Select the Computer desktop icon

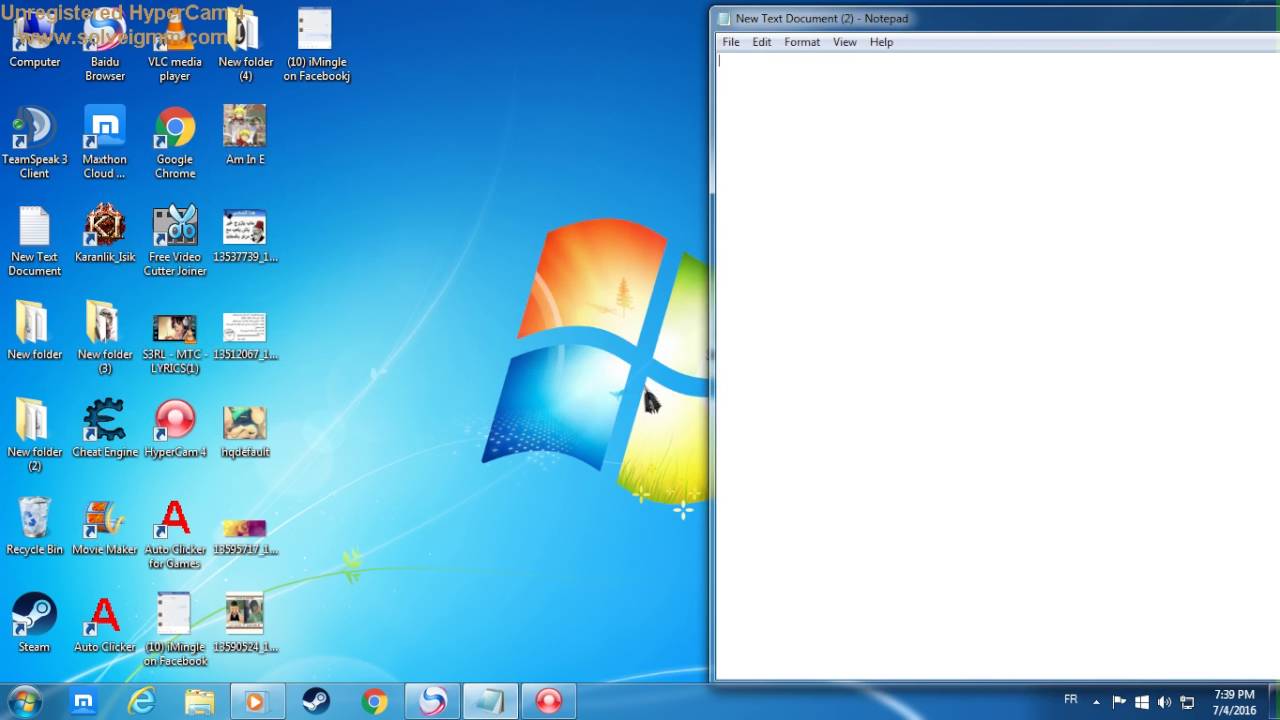point(35,40)
